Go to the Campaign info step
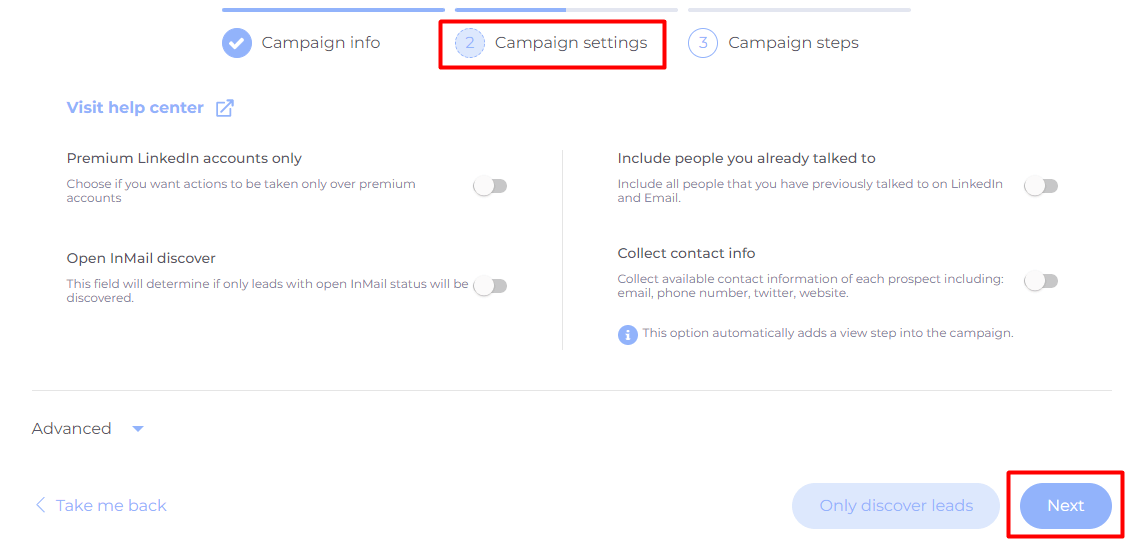Screen dimensions: 1147x542 [x=321, y=43]
